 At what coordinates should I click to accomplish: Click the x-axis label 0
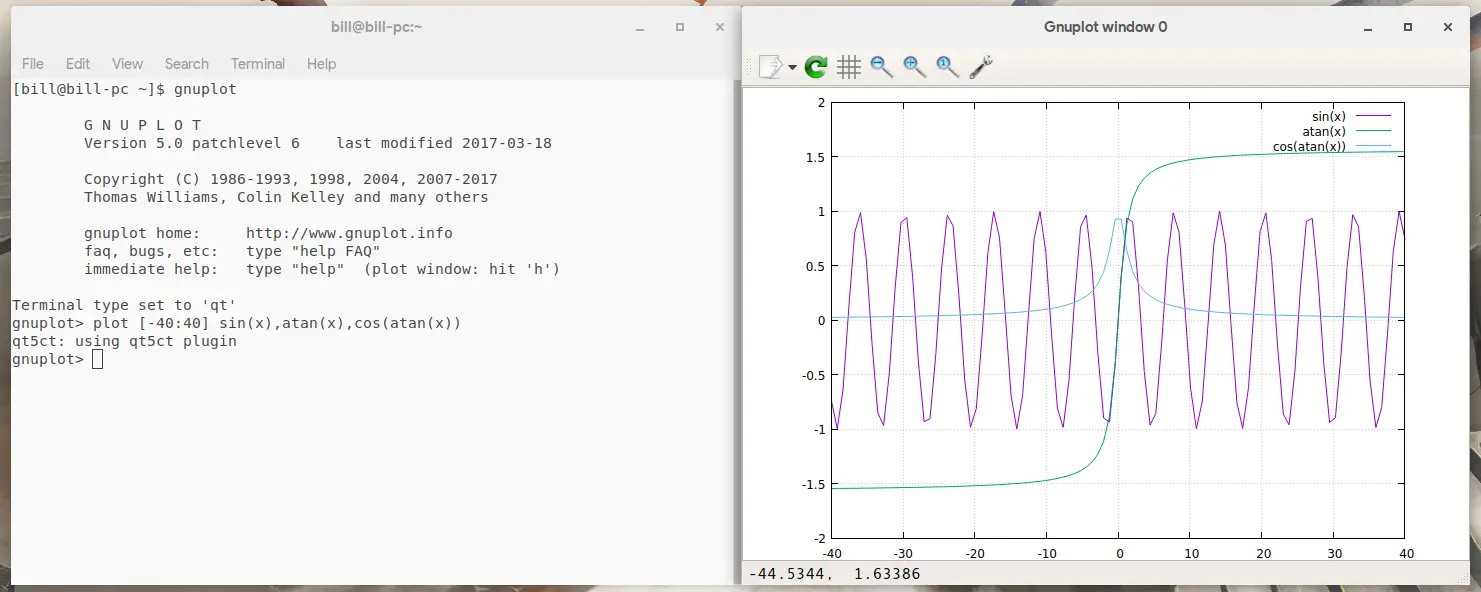tap(1119, 553)
